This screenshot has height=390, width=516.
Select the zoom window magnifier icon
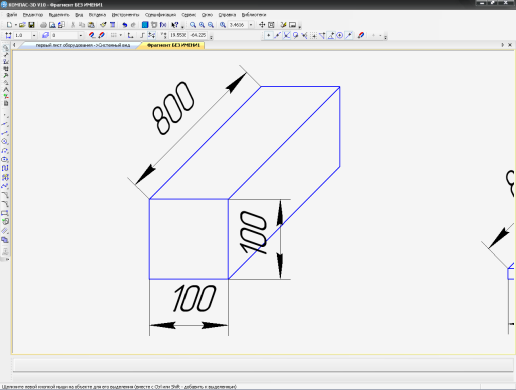pyautogui.click(x=193, y=25)
